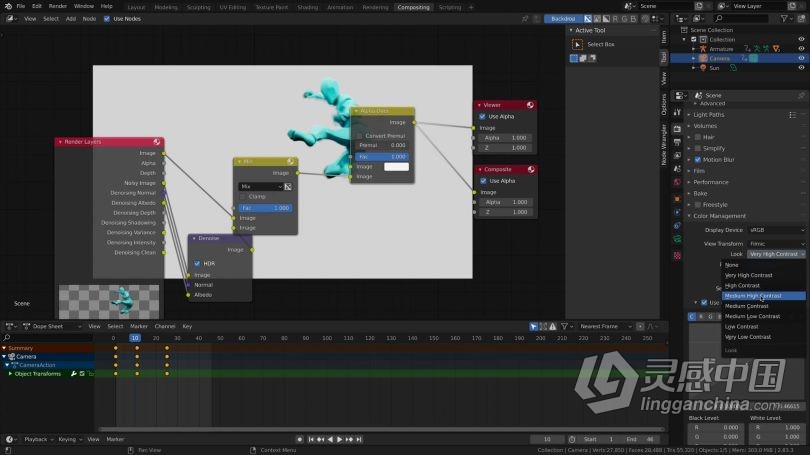This screenshot has height=455, width=810.
Task: Toggle HDR checkbox in Denoise node
Action: pos(197,263)
